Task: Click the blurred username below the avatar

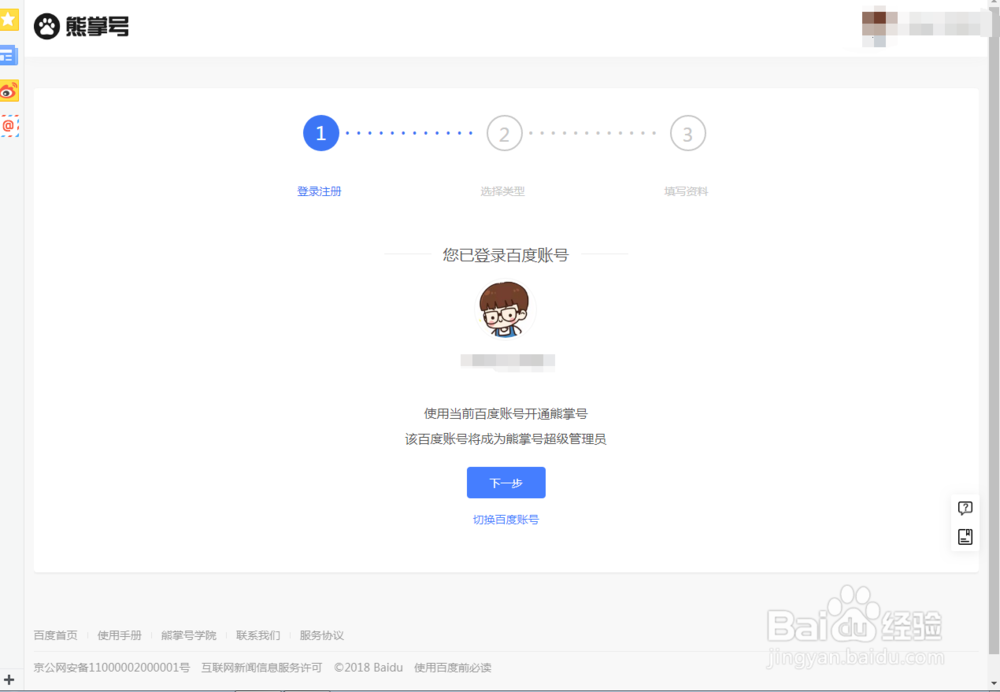Action: click(x=508, y=362)
